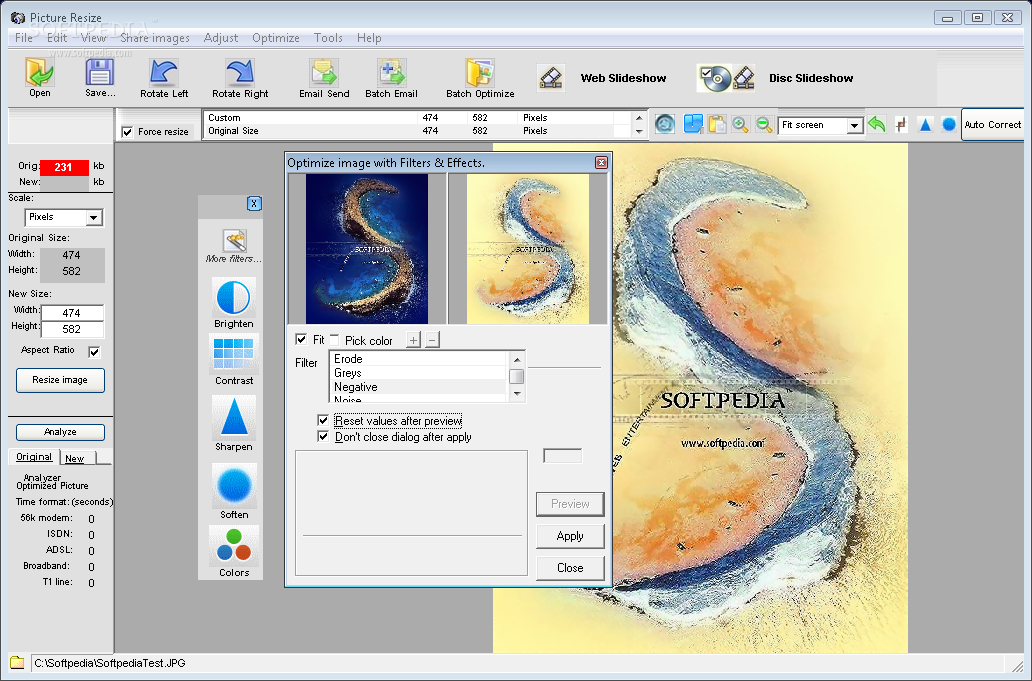Close the filter side panel with X
The height and width of the screenshot is (681, 1032).
click(254, 204)
